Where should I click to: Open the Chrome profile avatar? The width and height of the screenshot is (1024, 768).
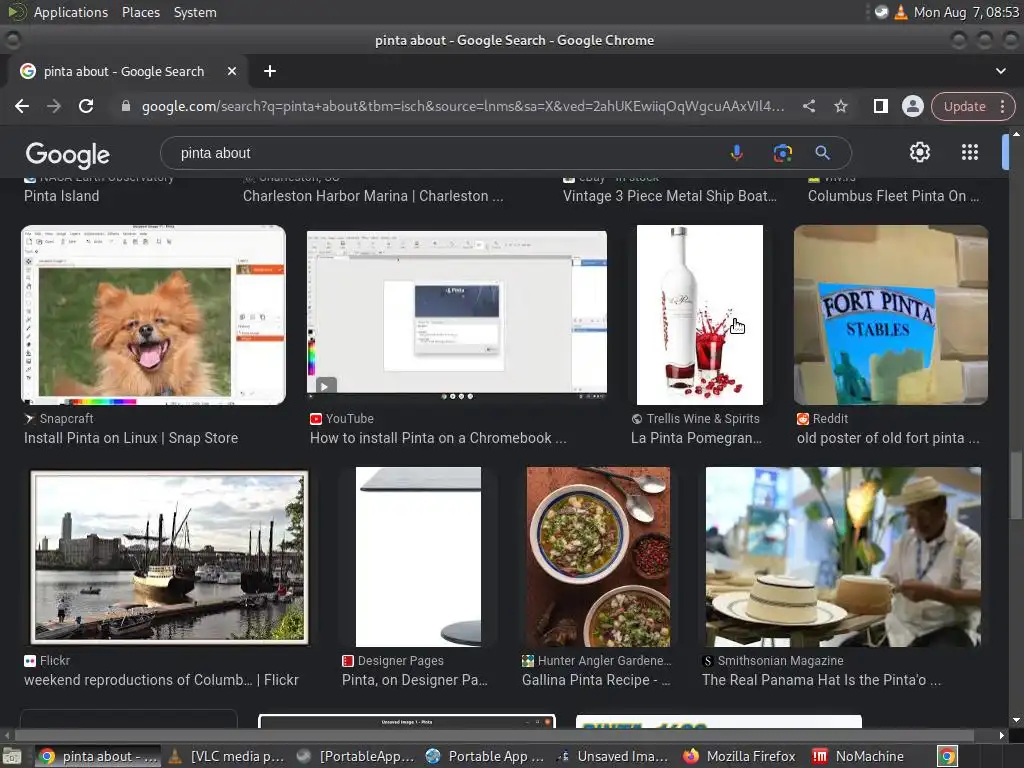[912, 106]
